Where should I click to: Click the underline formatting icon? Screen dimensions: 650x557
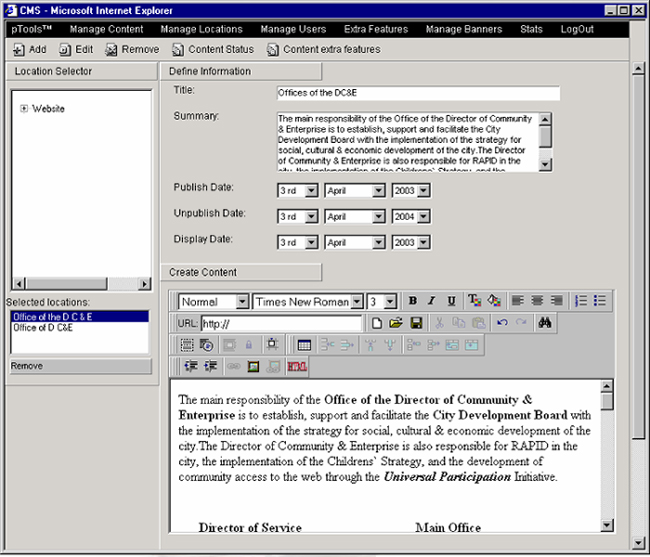(x=451, y=301)
